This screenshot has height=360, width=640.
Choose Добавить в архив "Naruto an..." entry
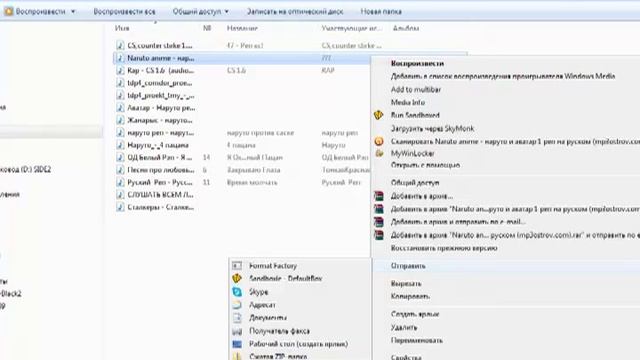(x=515, y=209)
